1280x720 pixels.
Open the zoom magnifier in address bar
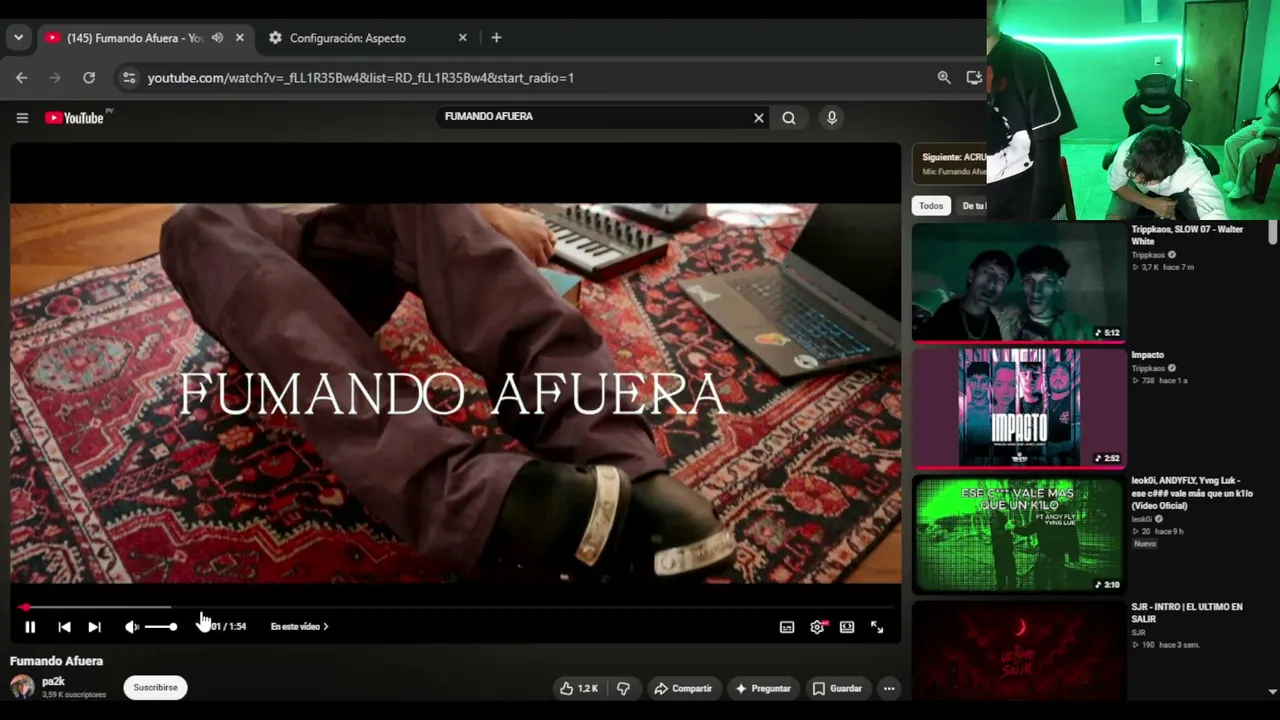pyautogui.click(x=944, y=78)
